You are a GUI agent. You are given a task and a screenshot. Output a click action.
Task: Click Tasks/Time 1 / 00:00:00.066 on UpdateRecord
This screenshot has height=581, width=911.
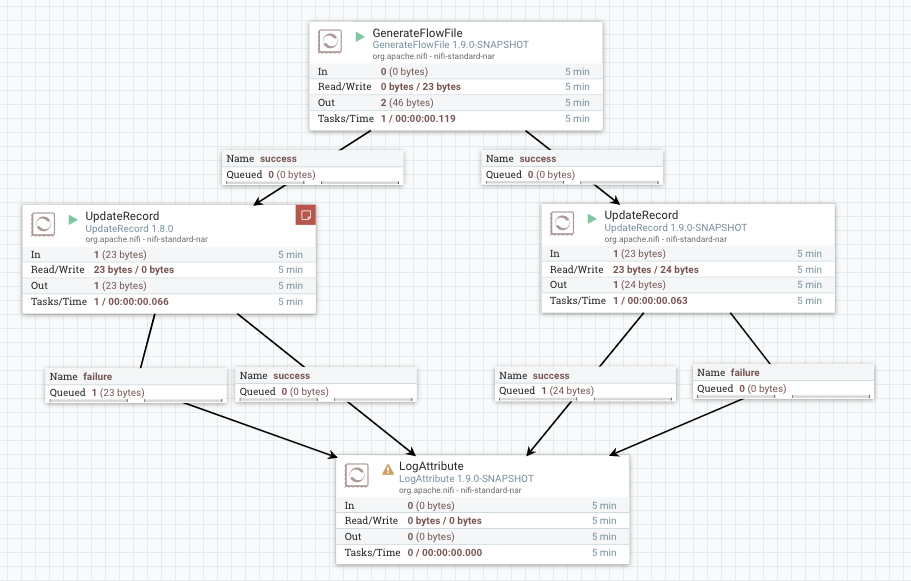point(169,302)
